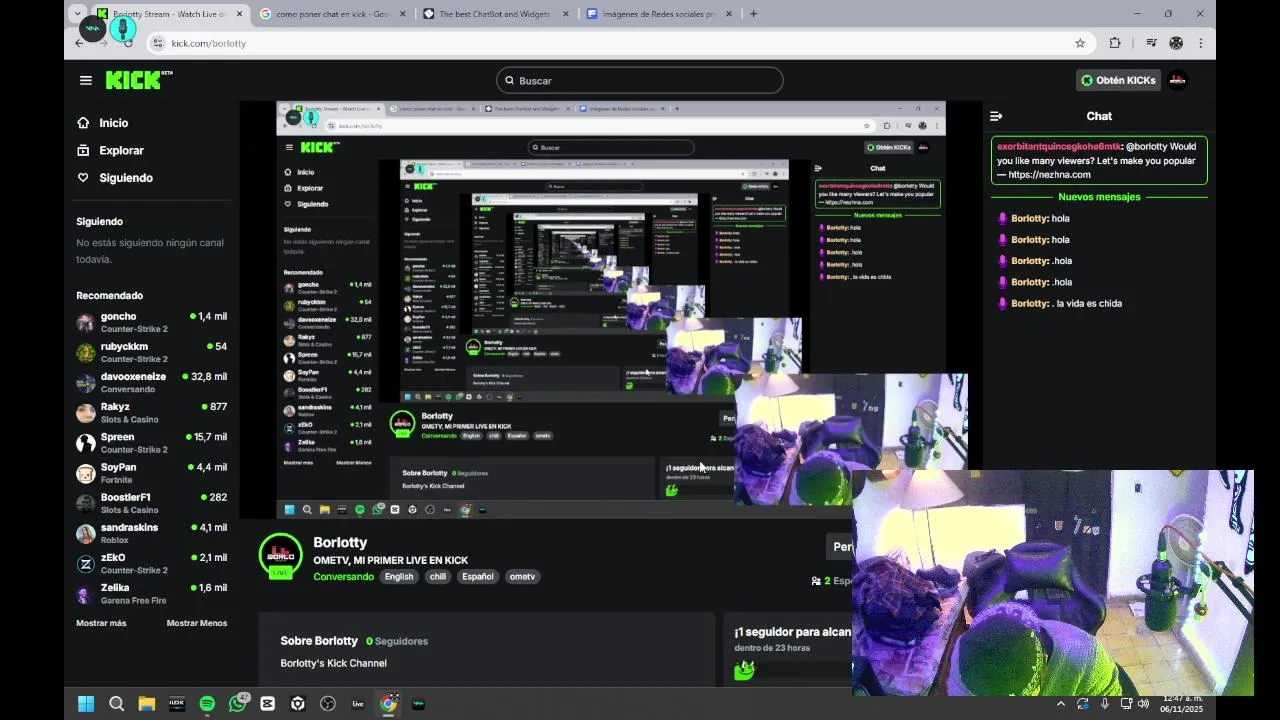This screenshot has width=1280, height=720.
Task: Open BoostlerF1 recommended channel
Action: 152,503
